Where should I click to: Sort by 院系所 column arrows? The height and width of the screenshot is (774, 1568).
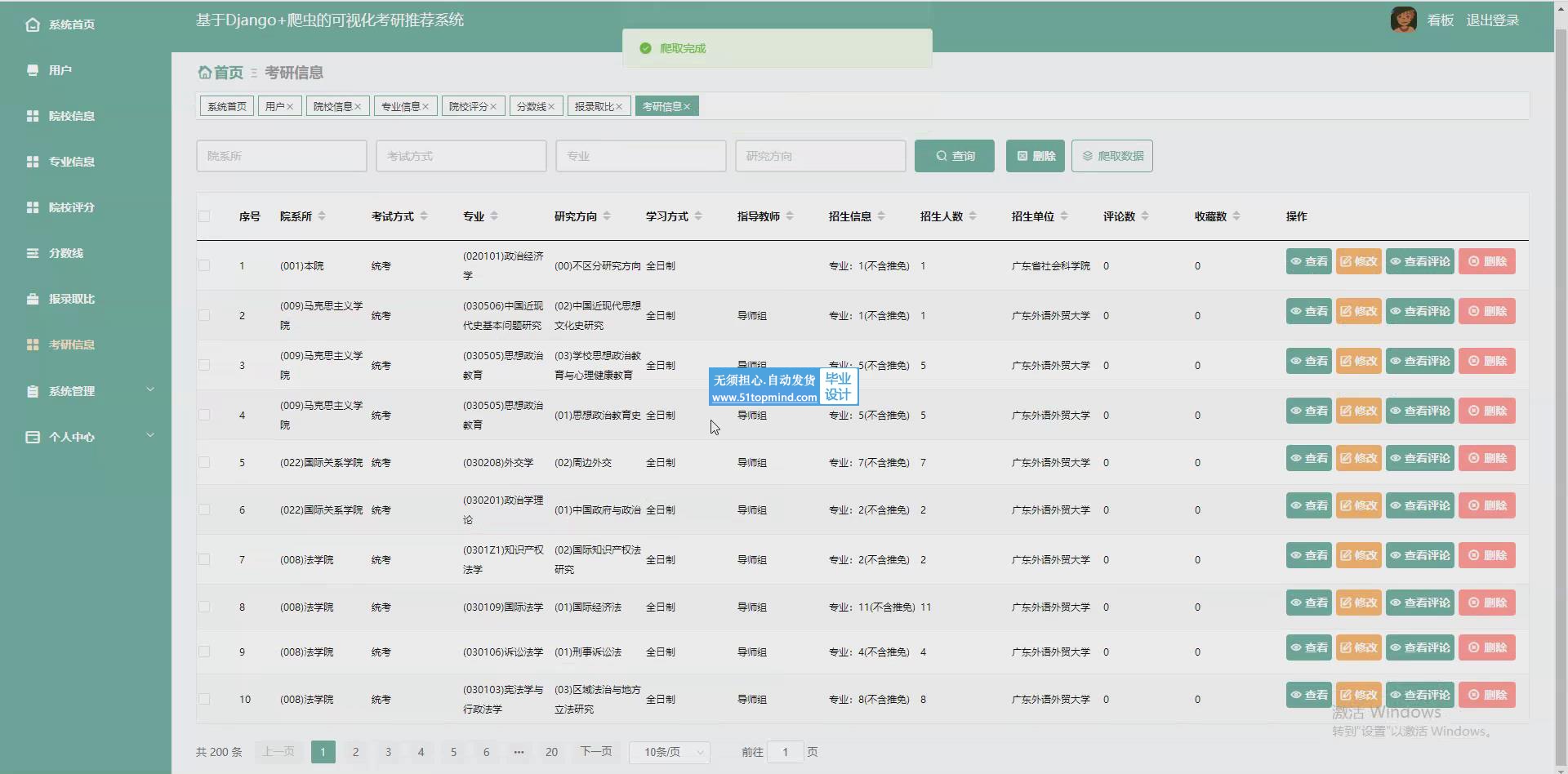tap(322, 216)
